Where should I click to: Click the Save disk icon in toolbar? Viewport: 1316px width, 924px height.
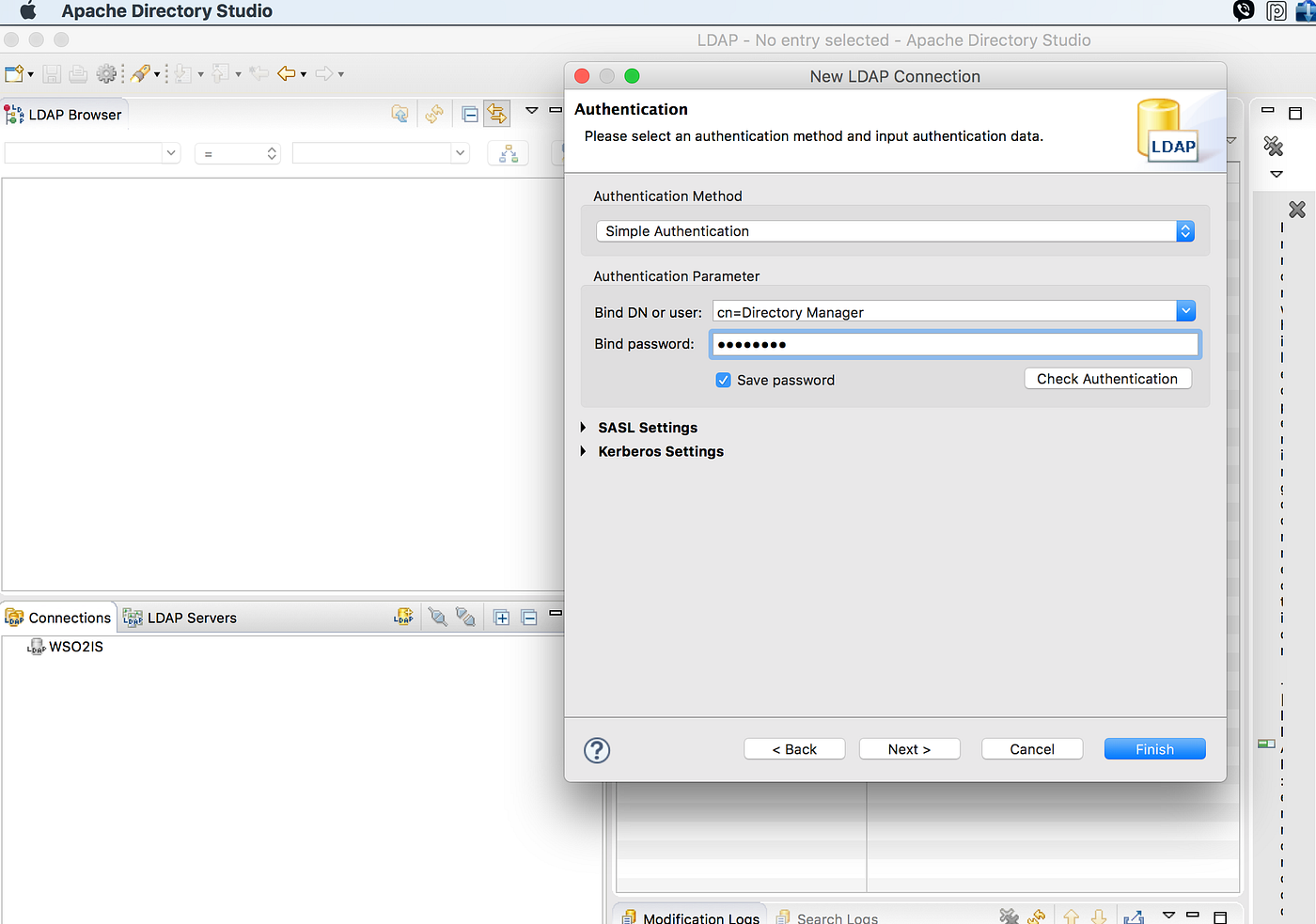(53, 74)
